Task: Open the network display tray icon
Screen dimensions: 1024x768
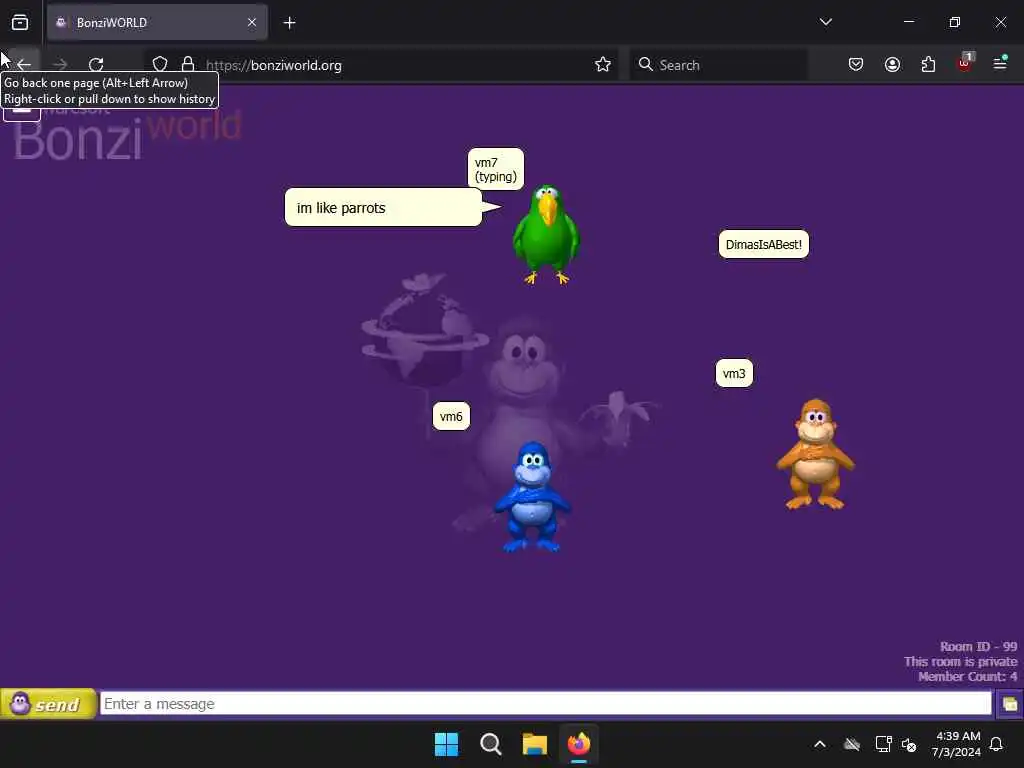Action: click(883, 744)
